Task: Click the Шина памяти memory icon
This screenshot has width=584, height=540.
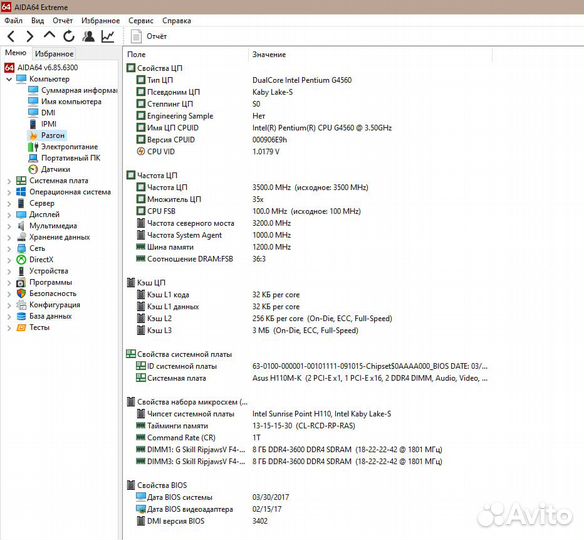Action: point(141,247)
